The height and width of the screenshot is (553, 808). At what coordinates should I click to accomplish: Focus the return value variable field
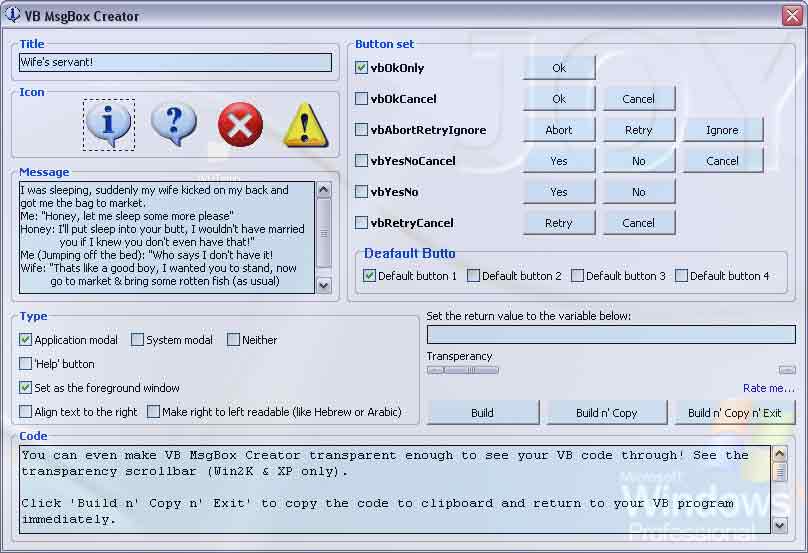point(610,334)
